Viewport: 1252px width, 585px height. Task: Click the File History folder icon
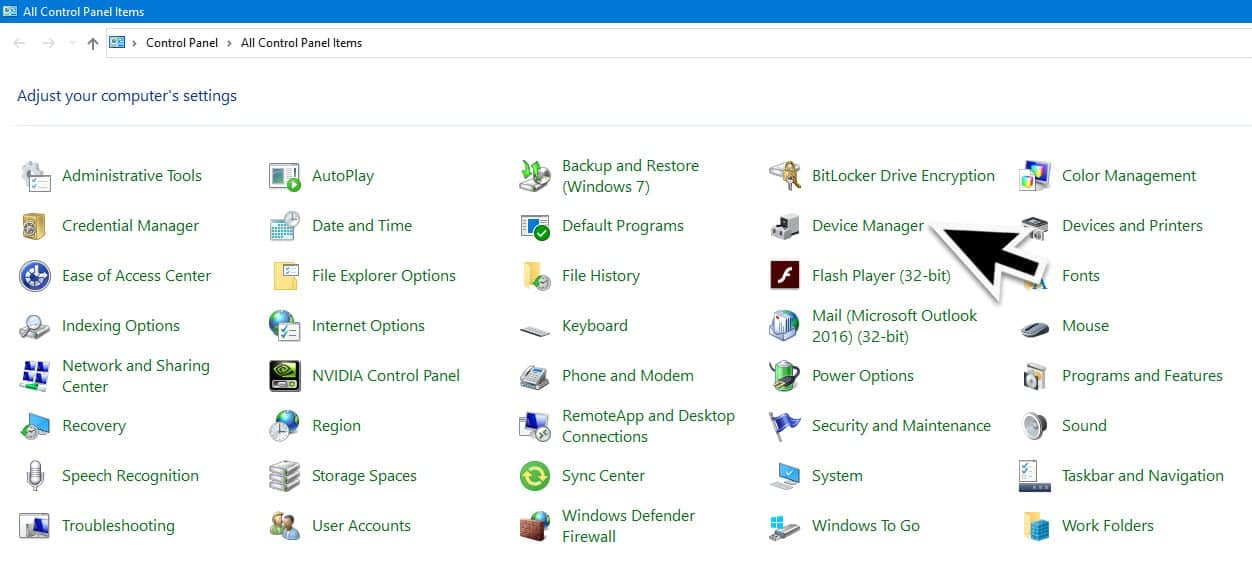[x=535, y=276]
